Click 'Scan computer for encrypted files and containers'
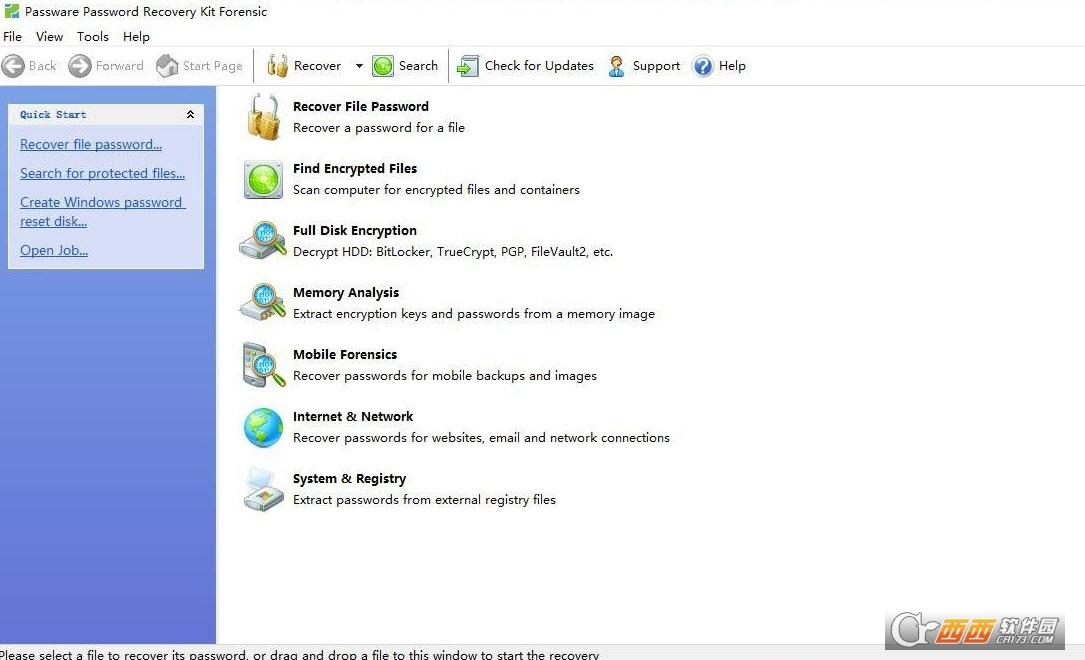 [x=436, y=190]
